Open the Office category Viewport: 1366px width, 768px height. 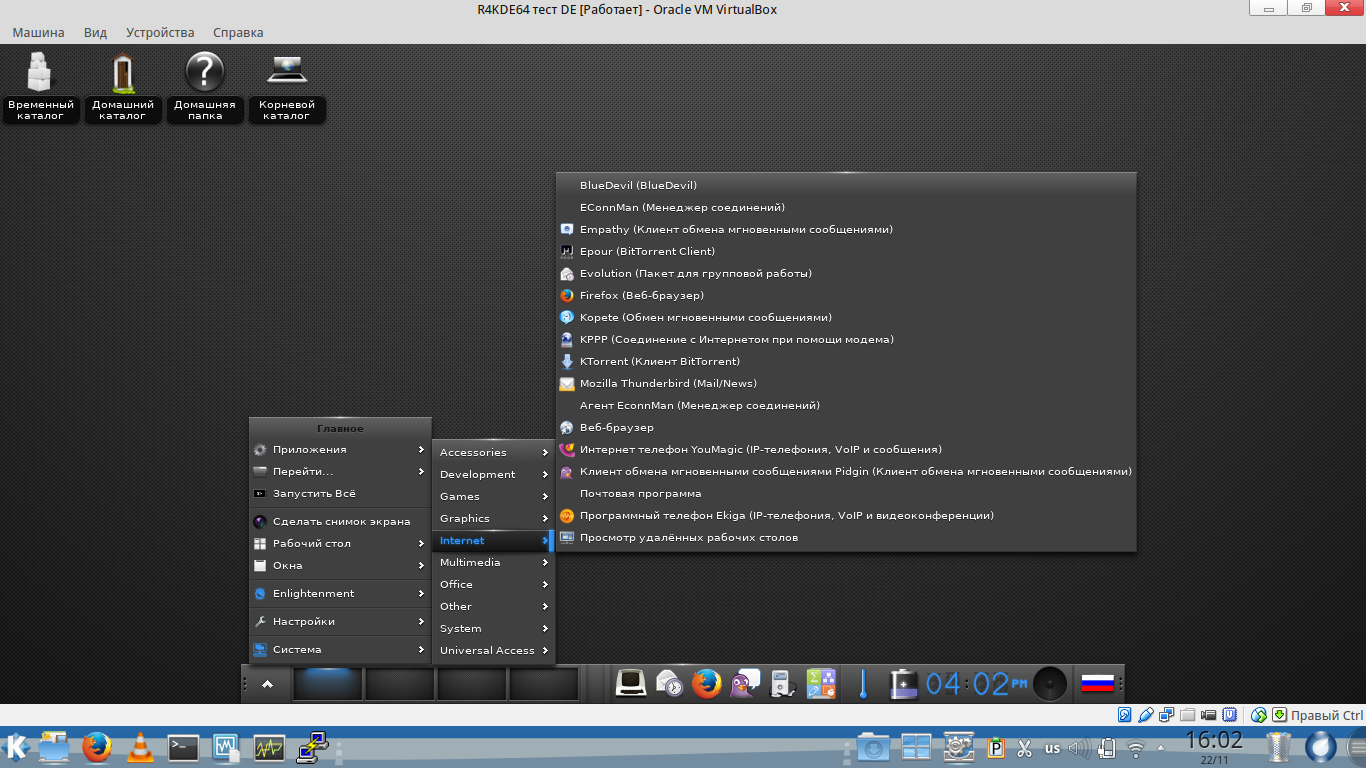[493, 585]
